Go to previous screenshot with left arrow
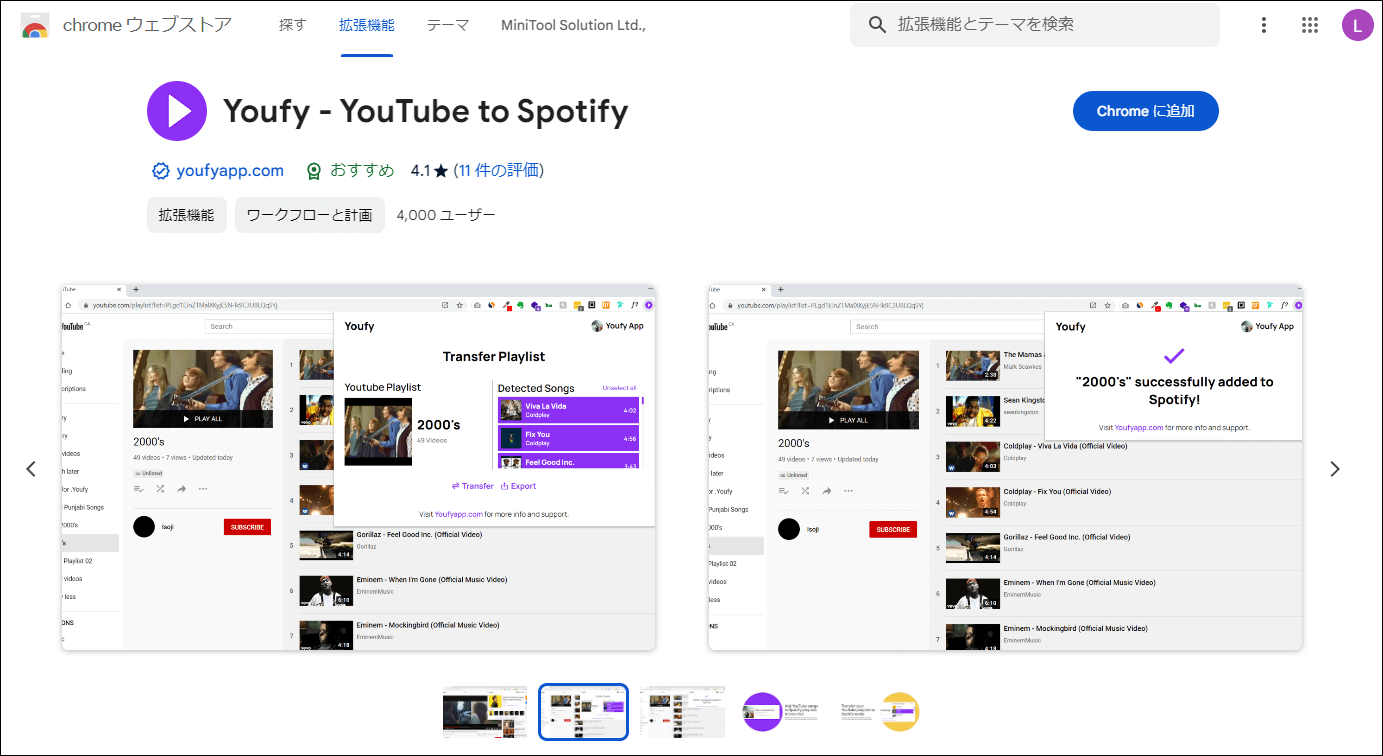 click(x=31, y=468)
